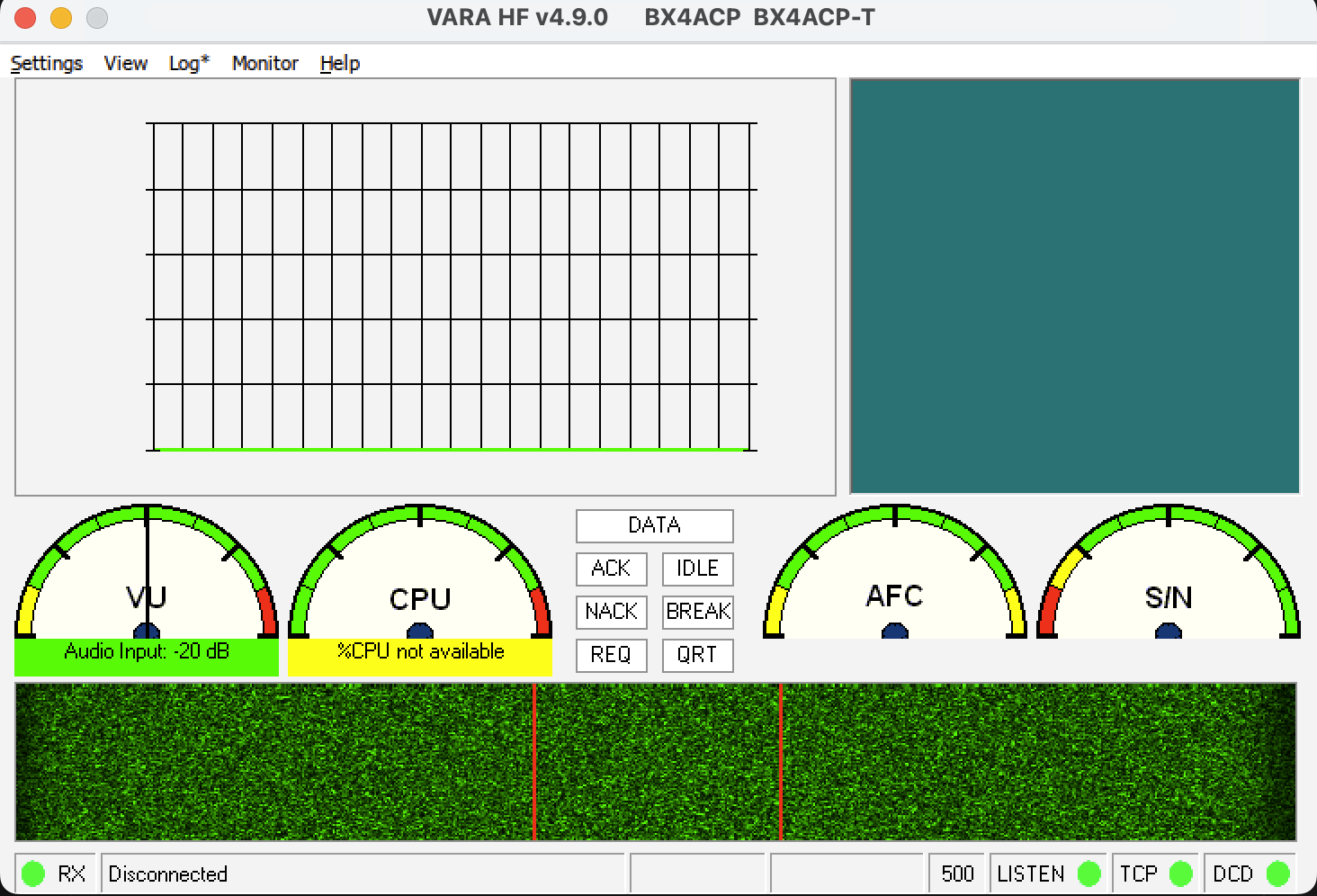Click the left red waterfall marker line
Screen dimensions: 1317x896
coord(534,761)
